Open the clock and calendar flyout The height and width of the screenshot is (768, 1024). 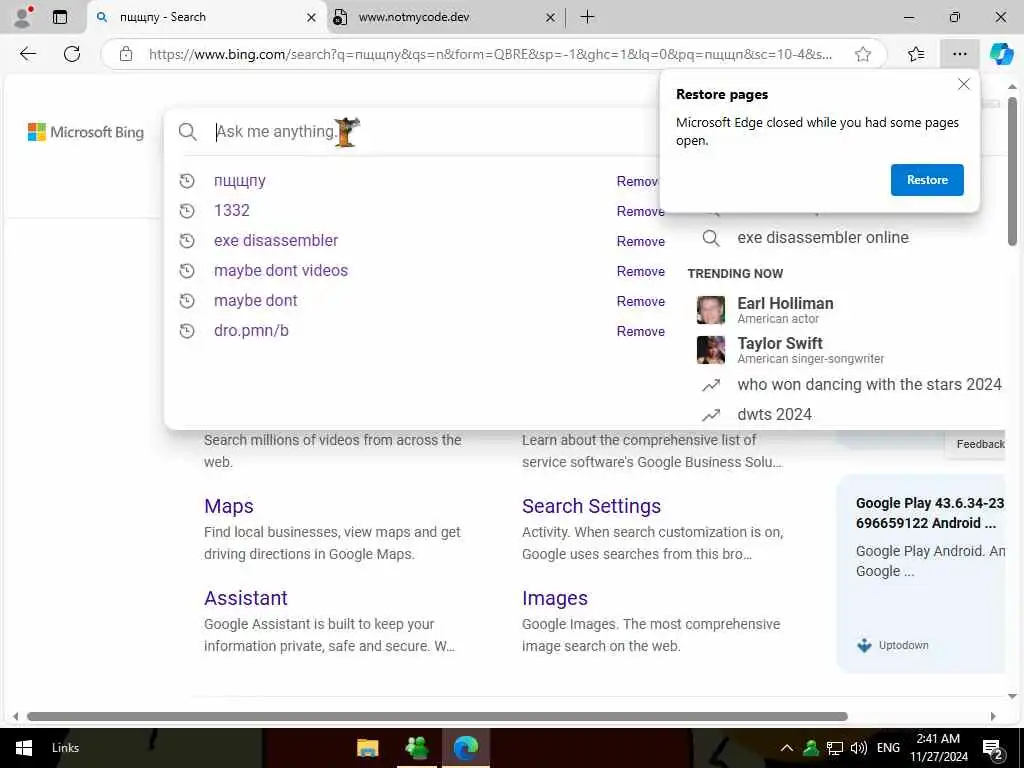938,748
